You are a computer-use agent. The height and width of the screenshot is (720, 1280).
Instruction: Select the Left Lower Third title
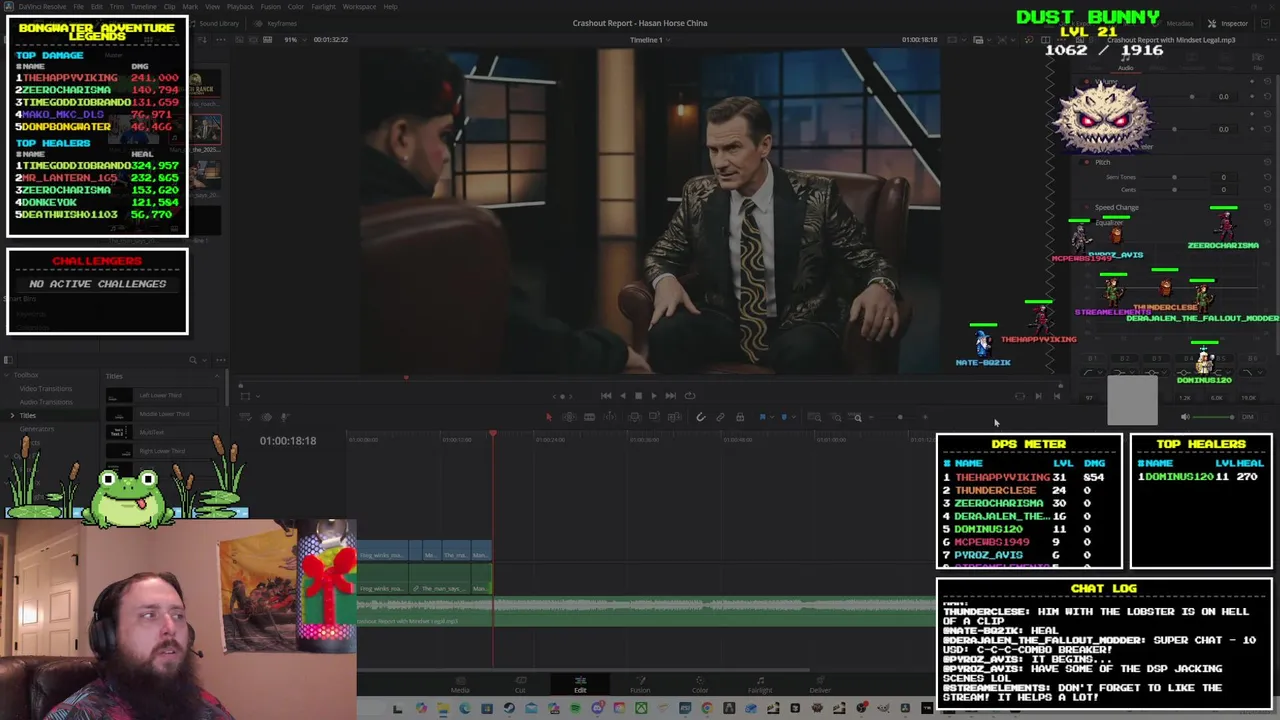pyautogui.click(x=160, y=396)
